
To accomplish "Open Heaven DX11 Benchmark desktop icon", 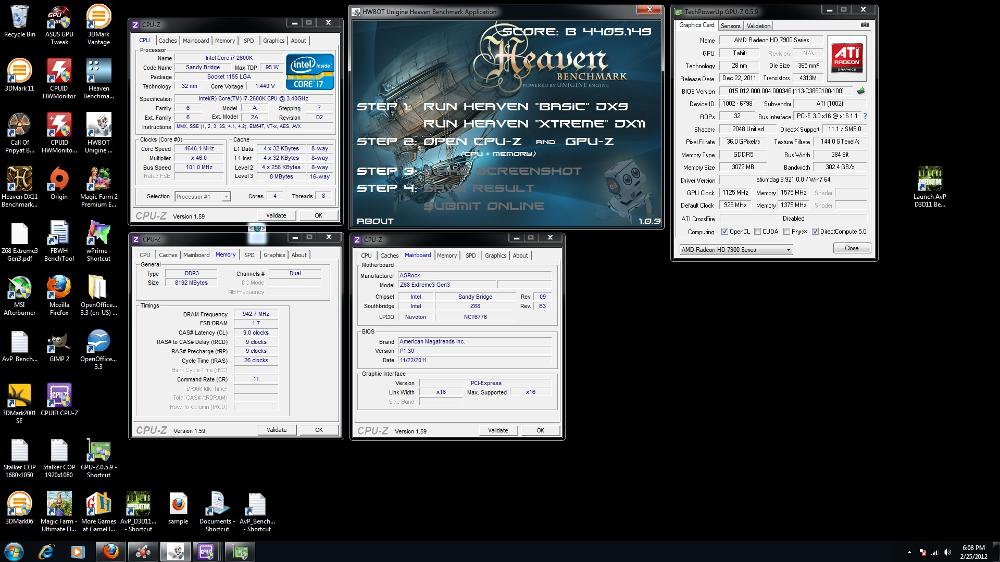I will pyautogui.click(x=19, y=187).
